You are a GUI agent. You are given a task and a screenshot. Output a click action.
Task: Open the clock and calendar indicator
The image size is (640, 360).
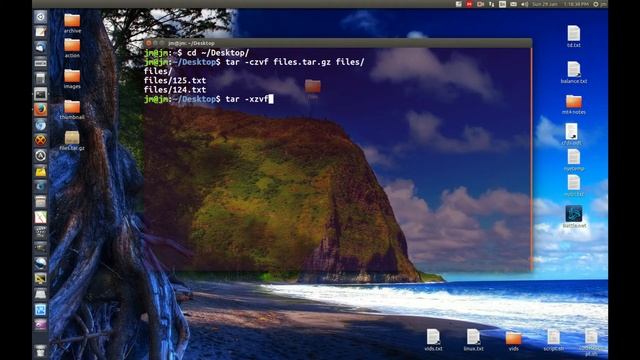click(560, 4)
